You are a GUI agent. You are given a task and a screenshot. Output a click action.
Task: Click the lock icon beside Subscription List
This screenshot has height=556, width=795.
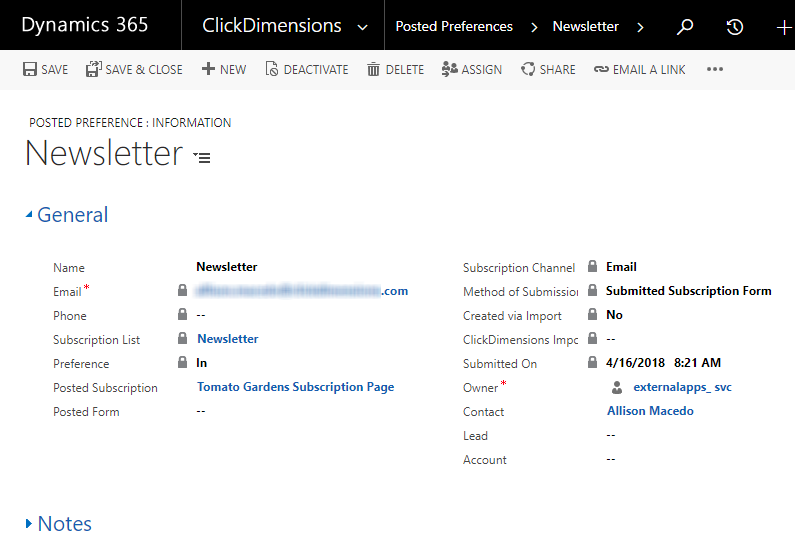coord(183,338)
